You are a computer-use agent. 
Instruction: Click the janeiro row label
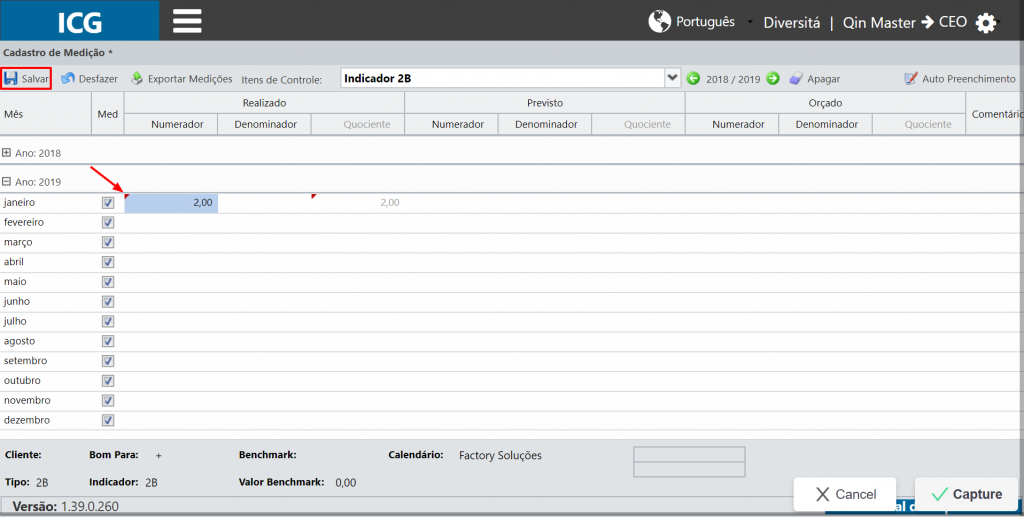[x=20, y=202]
